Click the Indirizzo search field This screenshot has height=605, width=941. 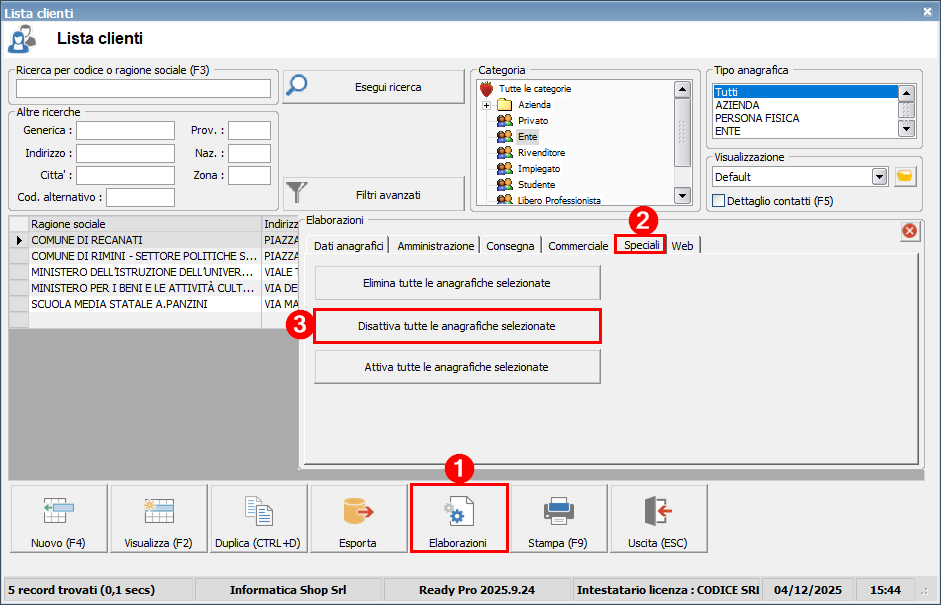125,153
